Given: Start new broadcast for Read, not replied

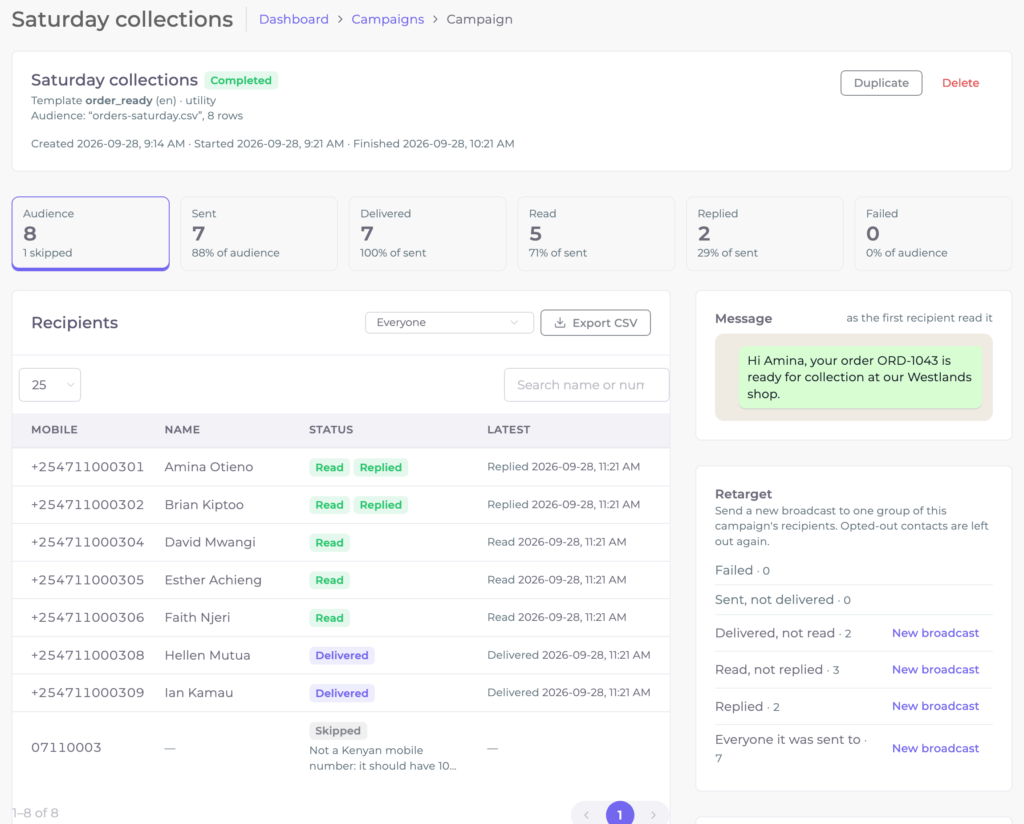Looking at the screenshot, I should [935, 670].
